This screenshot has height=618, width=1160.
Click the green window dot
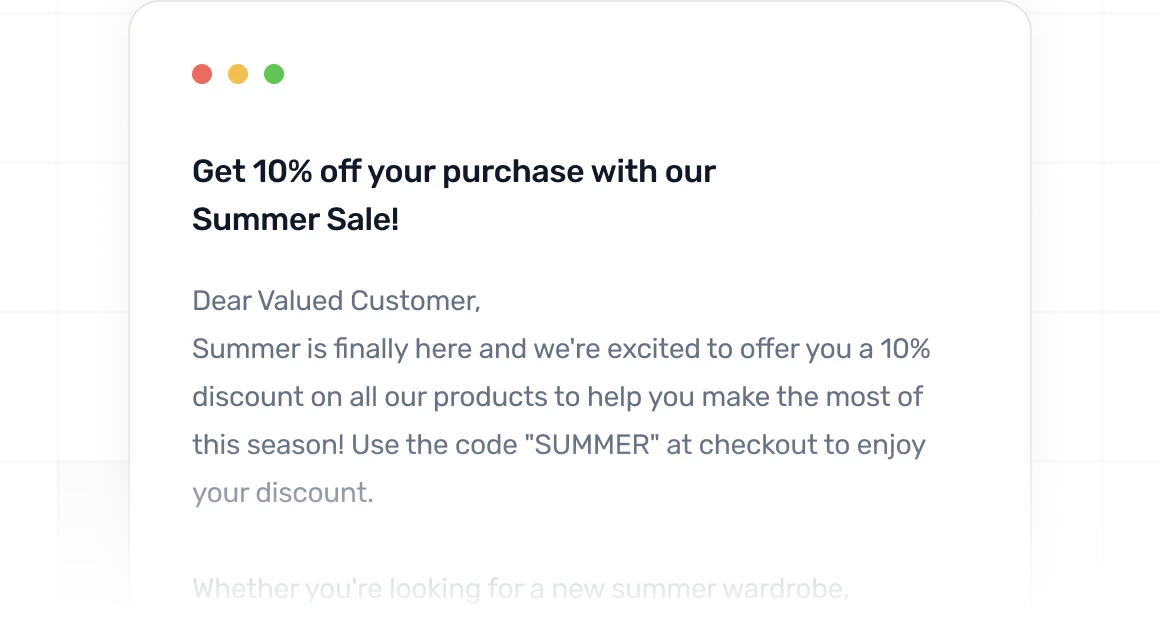click(x=274, y=74)
